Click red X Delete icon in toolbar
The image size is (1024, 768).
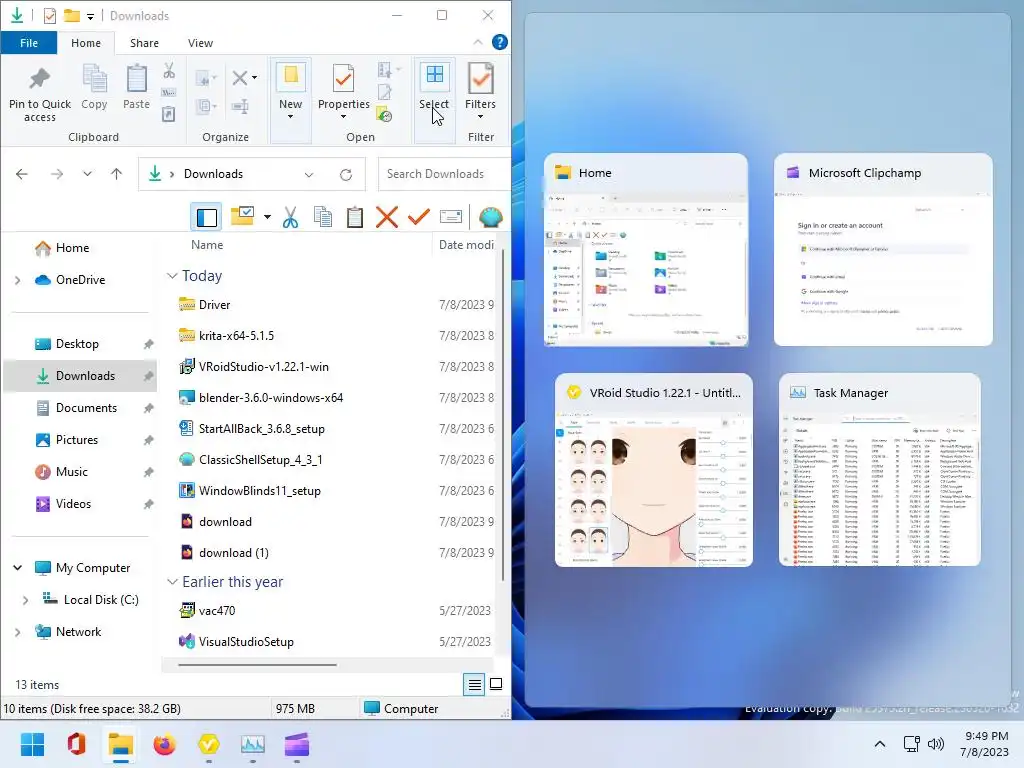(387, 217)
